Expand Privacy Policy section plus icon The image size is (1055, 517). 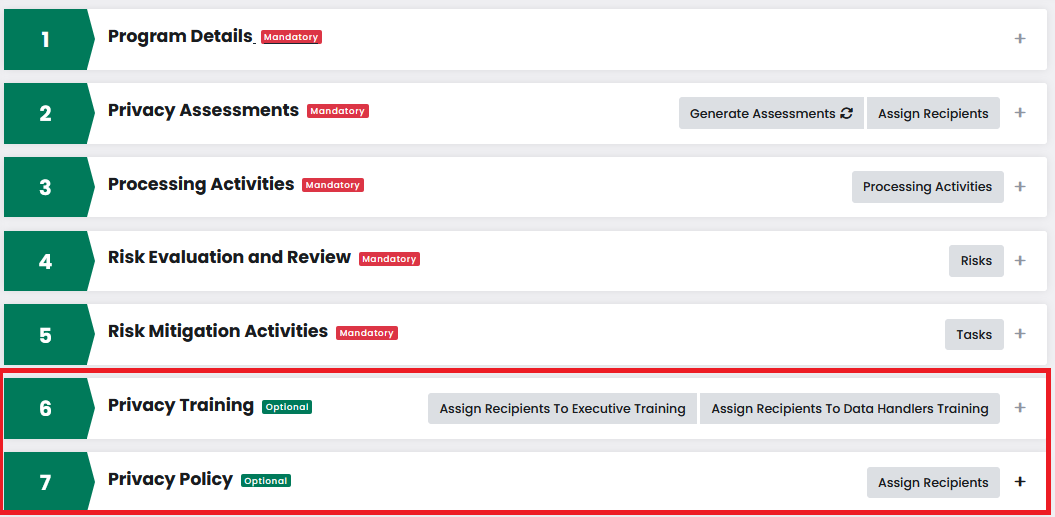[x=1020, y=482]
